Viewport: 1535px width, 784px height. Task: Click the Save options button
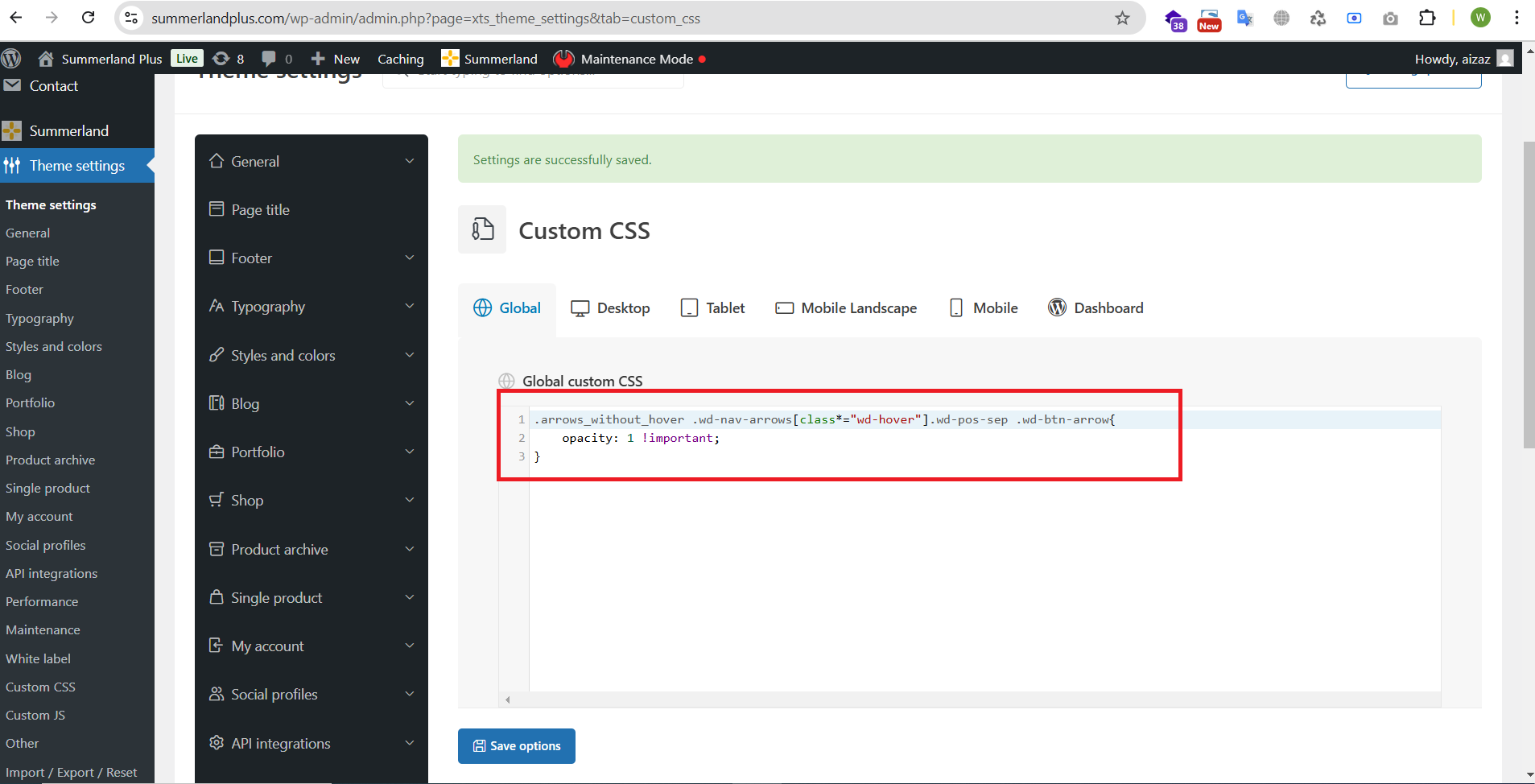pos(517,746)
